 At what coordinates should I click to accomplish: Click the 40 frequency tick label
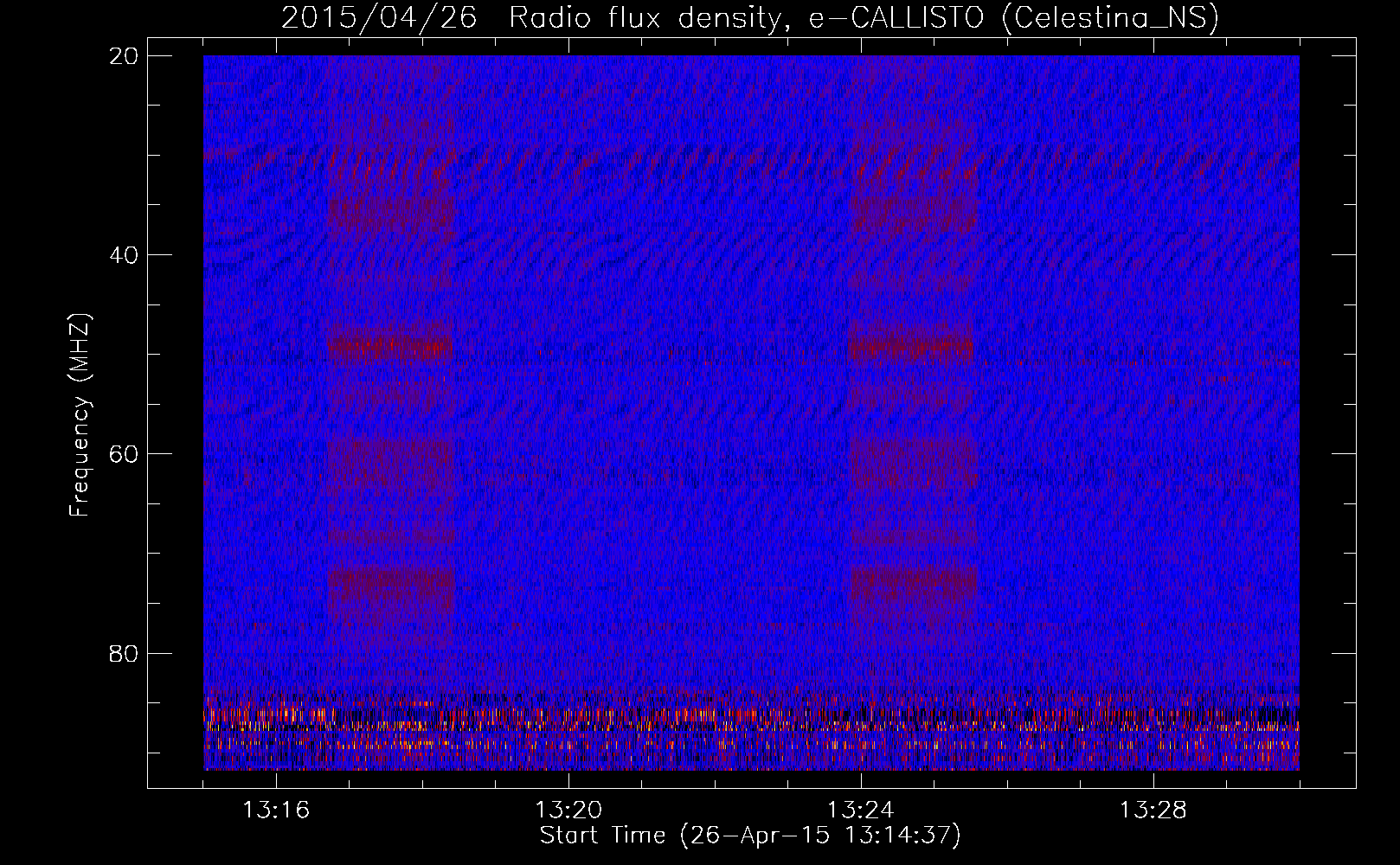[123, 255]
